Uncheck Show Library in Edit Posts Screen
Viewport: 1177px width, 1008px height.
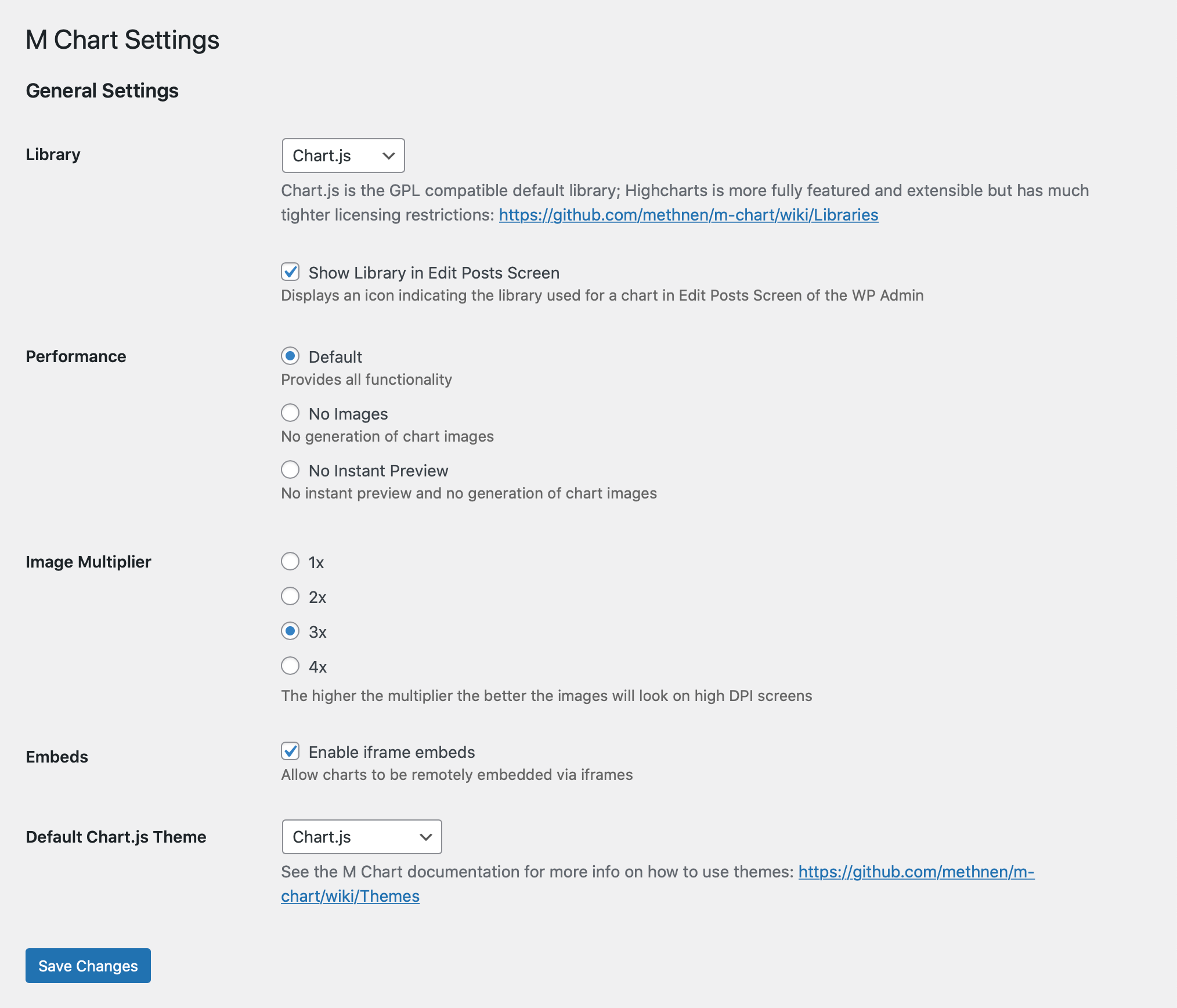pos(290,272)
